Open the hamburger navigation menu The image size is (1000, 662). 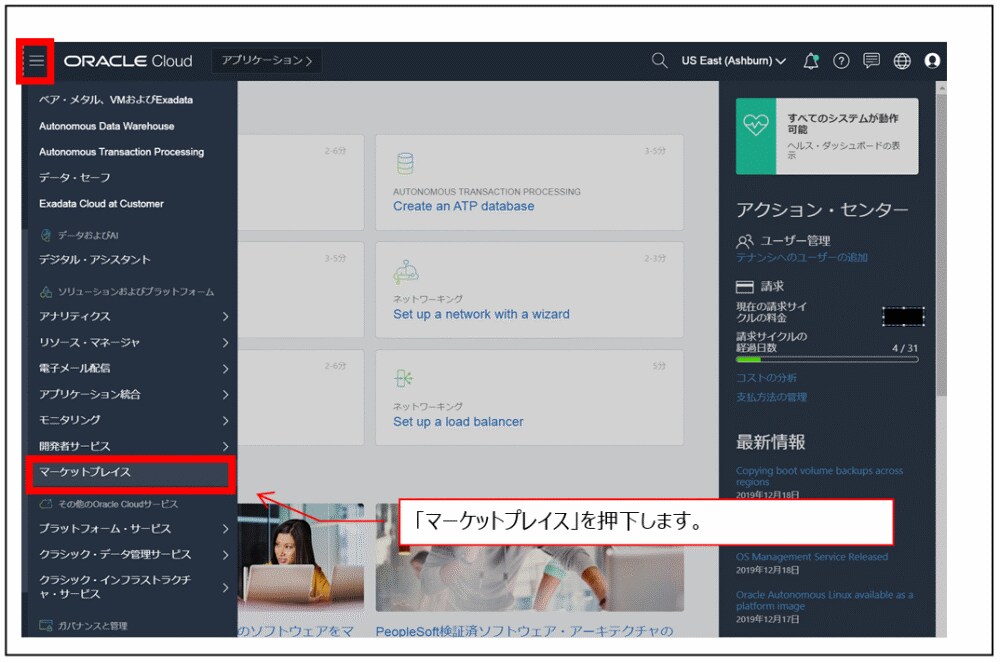coord(35,60)
